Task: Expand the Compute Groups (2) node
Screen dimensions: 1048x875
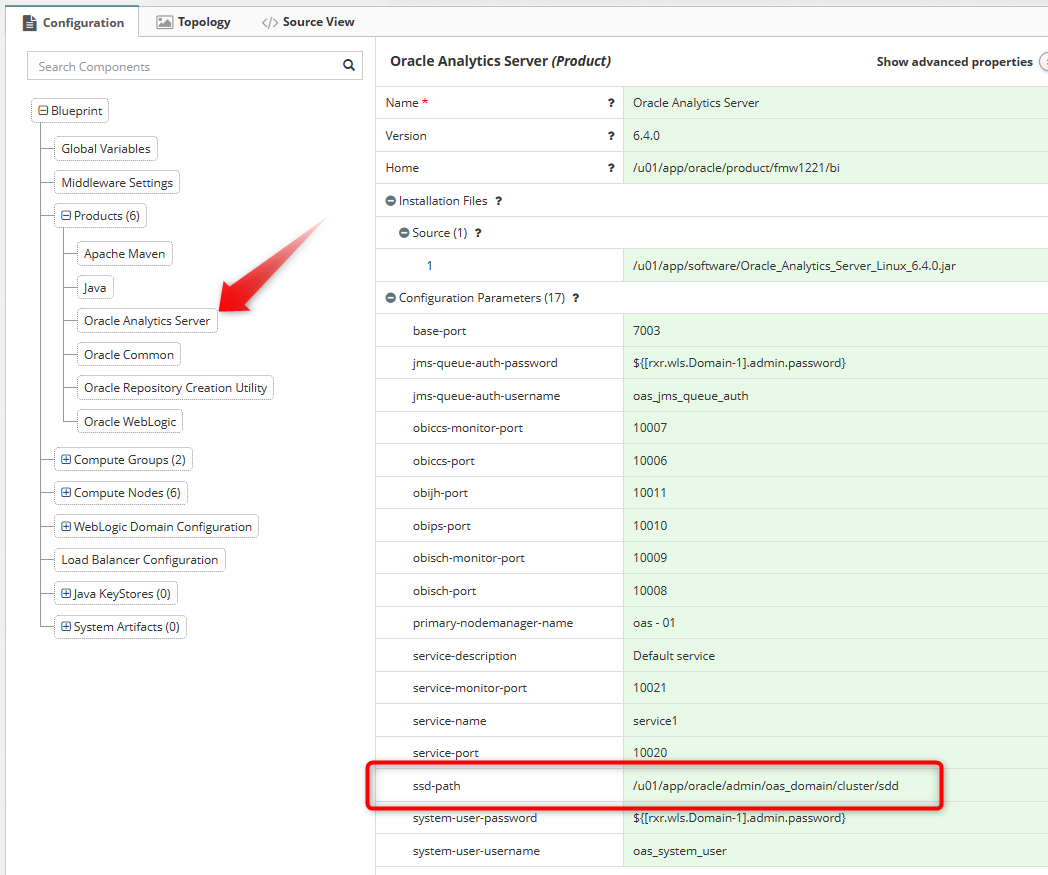Action: [66, 460]
